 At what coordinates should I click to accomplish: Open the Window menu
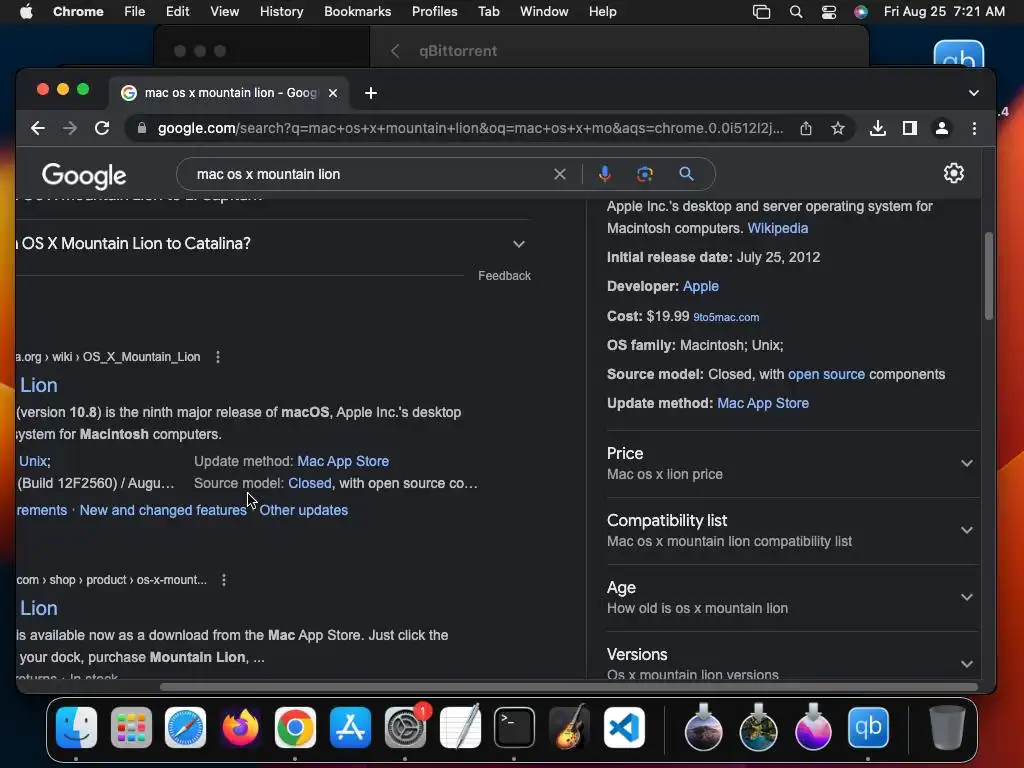[x=544, y=12]
